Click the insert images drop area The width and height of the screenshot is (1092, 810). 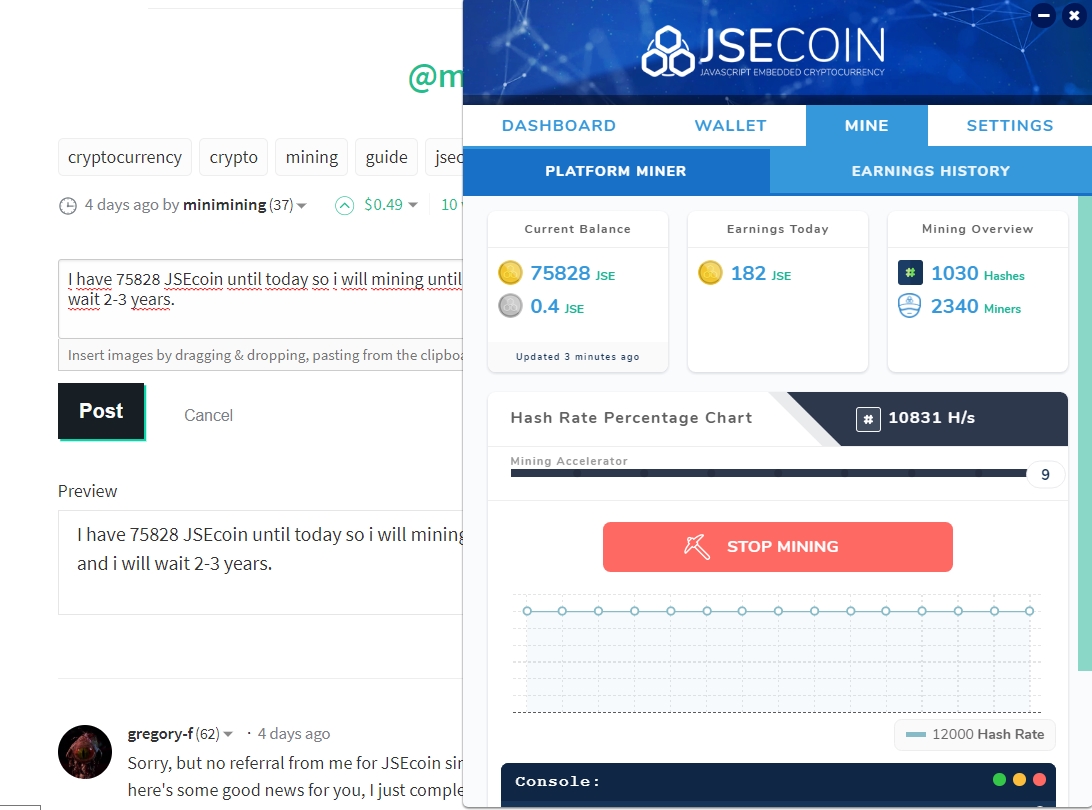pyautogui.click(x=261, y=355)
